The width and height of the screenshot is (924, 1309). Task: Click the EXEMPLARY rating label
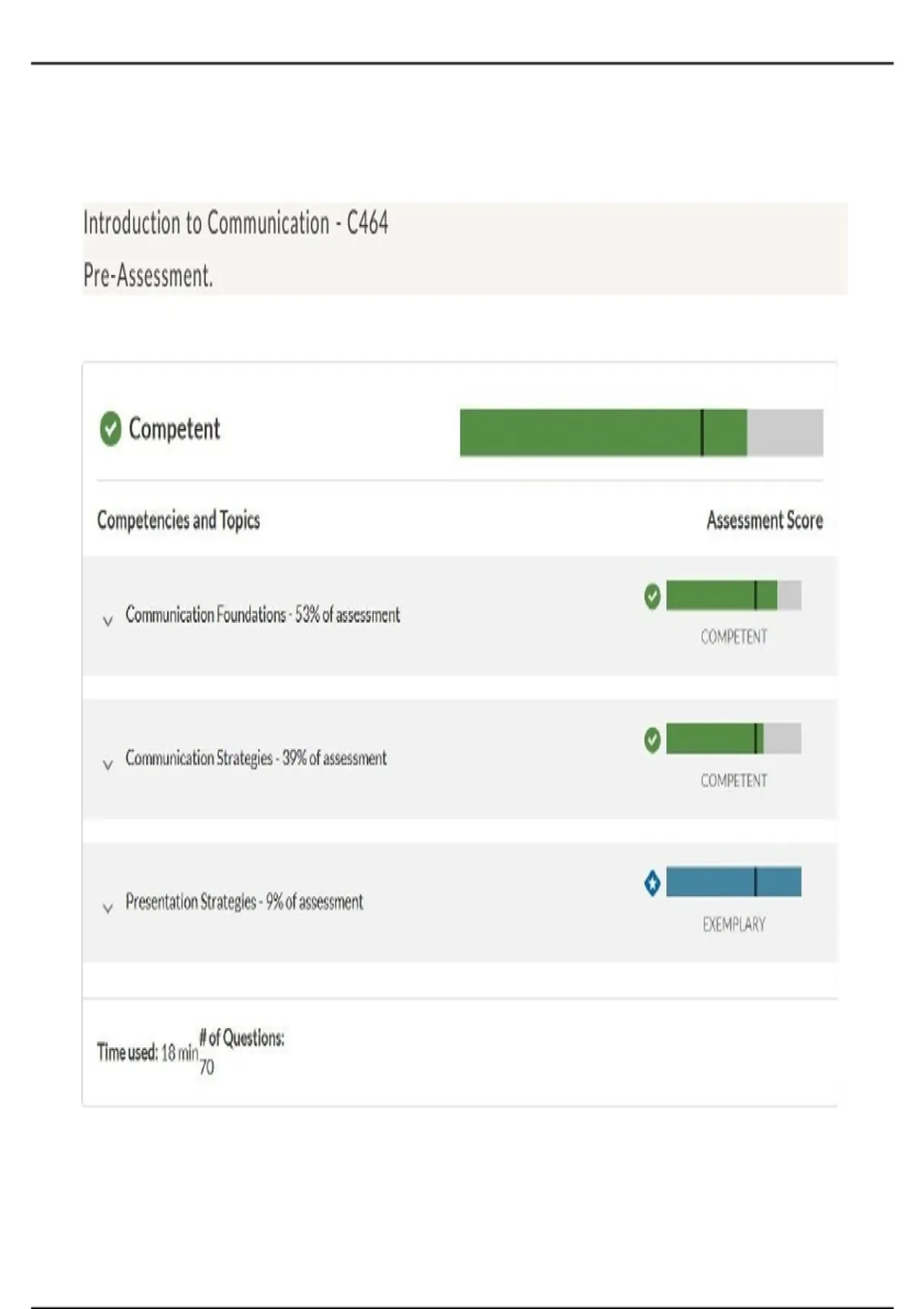point(734,925)
